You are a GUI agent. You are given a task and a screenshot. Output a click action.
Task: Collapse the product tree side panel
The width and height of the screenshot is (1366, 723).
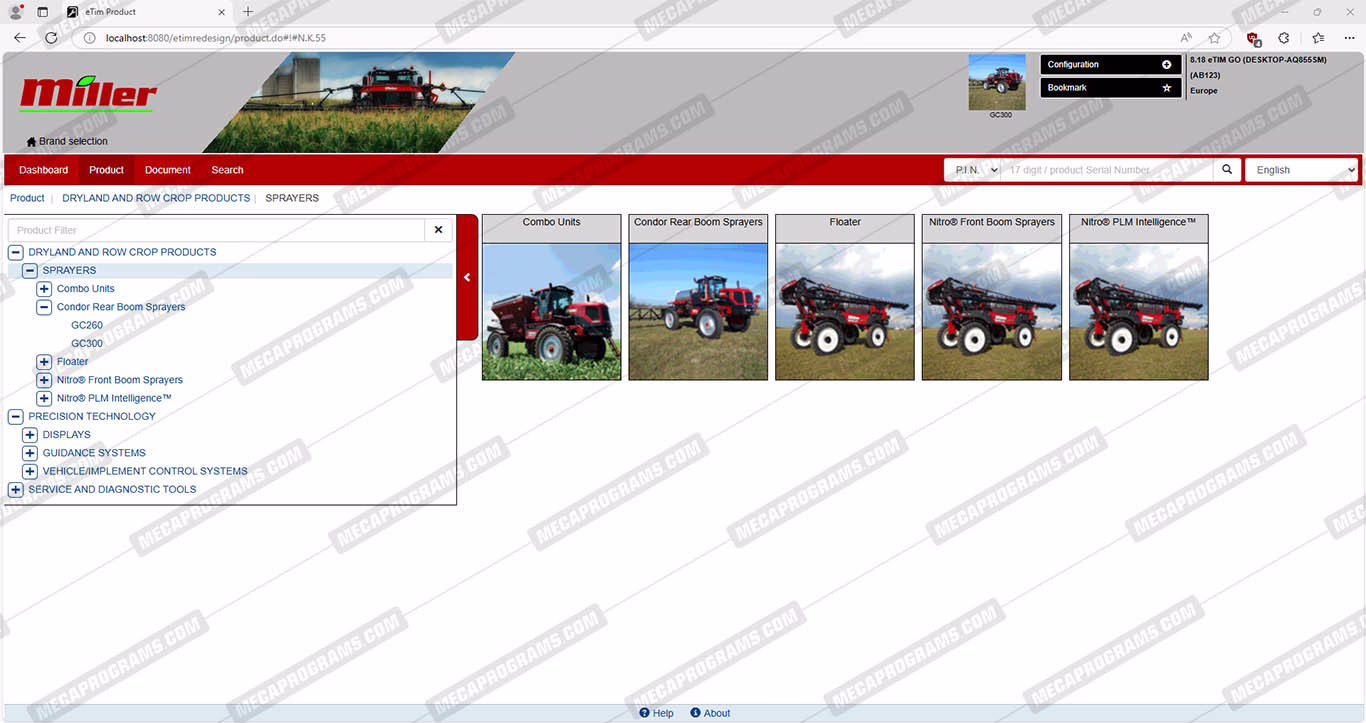coord(467,278)
